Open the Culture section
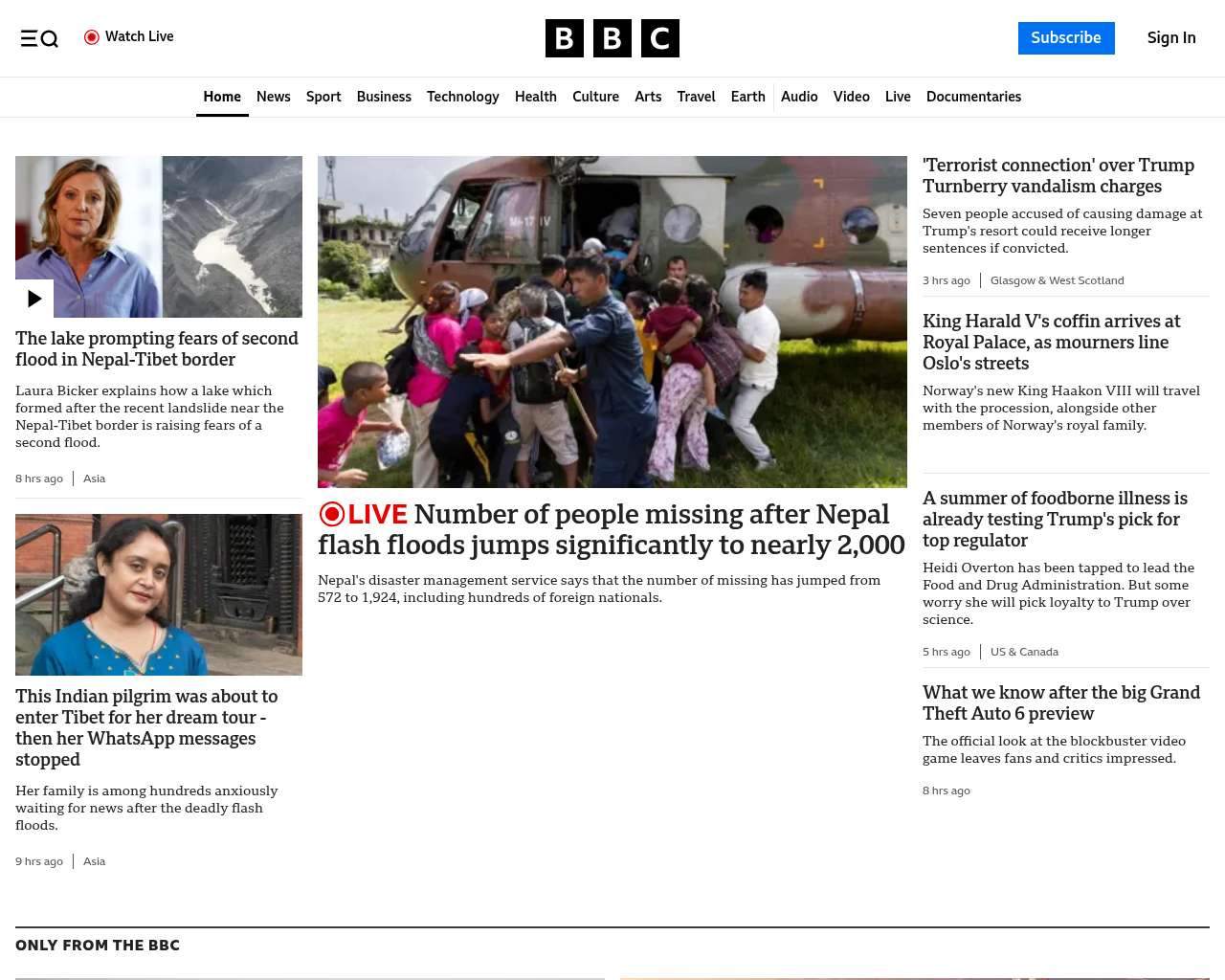This screenshot has height=980, width=1225. point(595,97)
